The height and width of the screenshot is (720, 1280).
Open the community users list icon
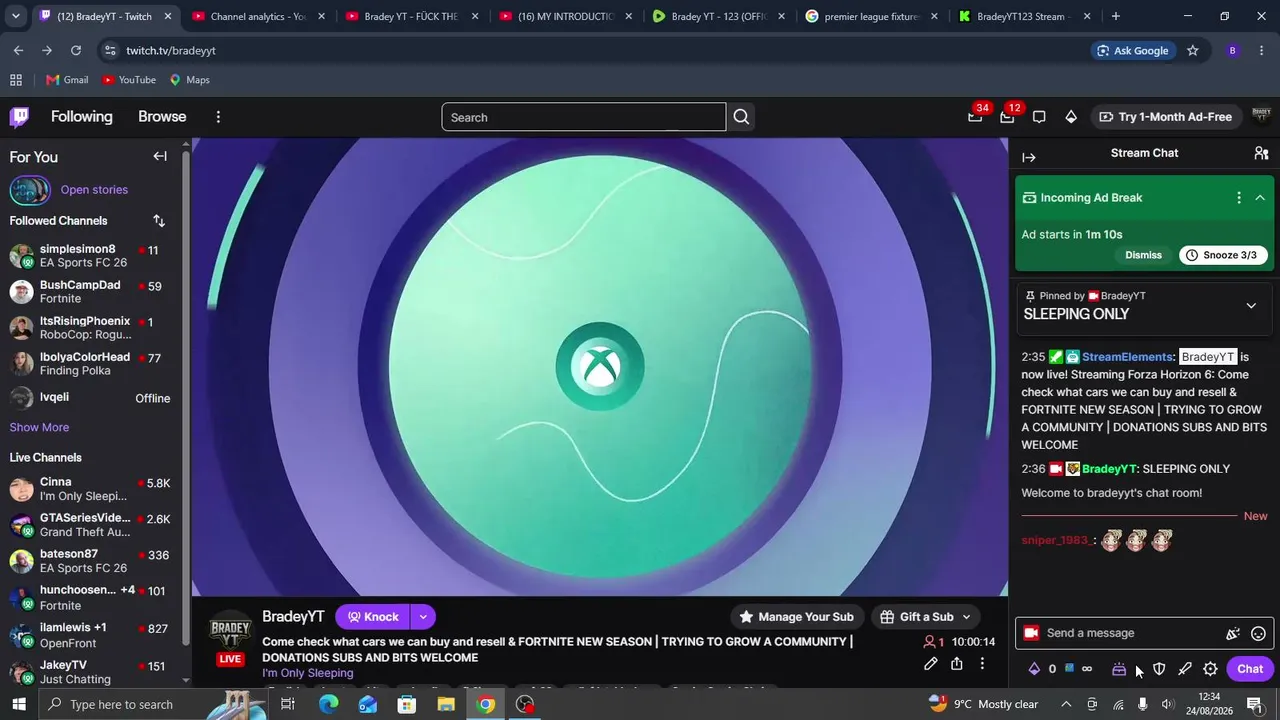pos(1261,153)
